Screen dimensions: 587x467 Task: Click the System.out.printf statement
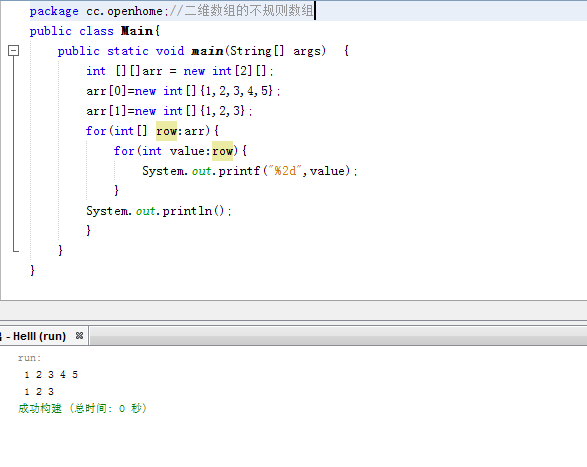click(x=250, y=171)
